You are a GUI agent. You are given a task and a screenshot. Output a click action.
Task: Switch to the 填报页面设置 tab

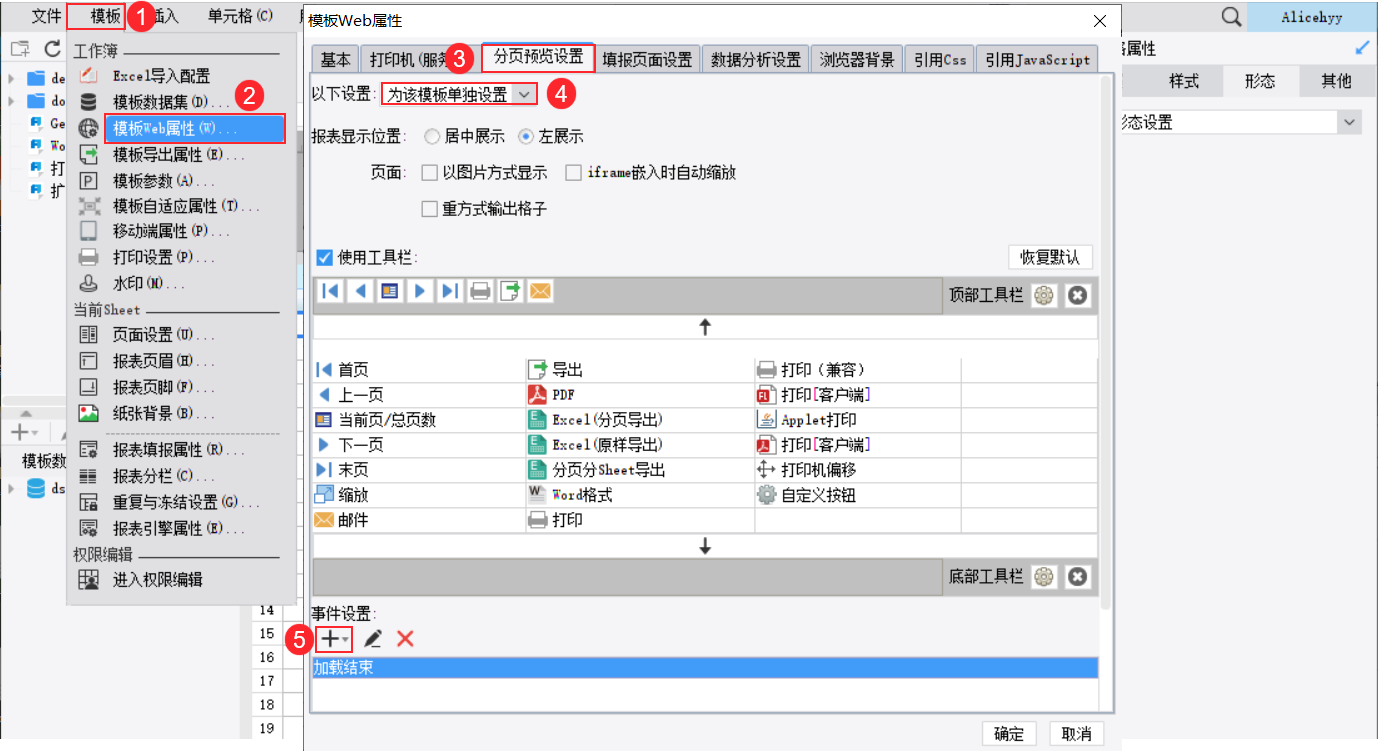tap(647, 59)
